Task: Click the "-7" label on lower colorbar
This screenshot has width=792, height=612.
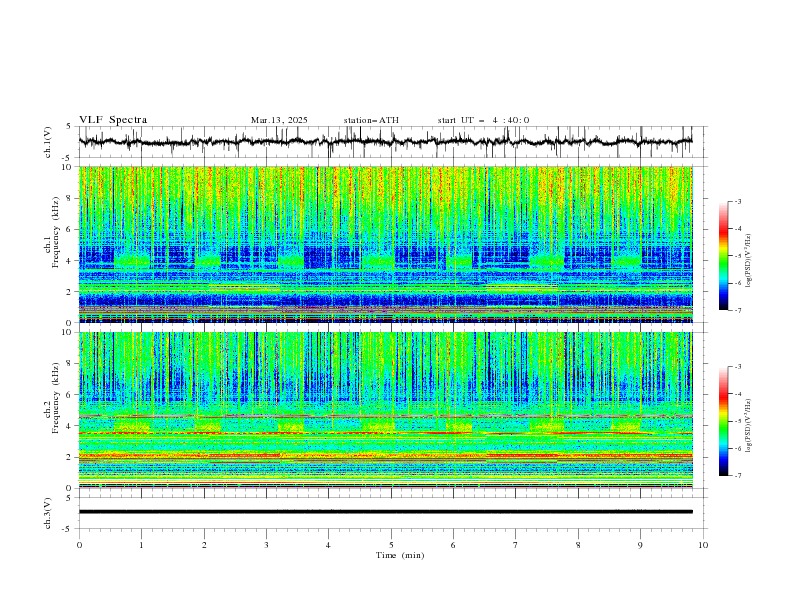Action: [738, 476]
